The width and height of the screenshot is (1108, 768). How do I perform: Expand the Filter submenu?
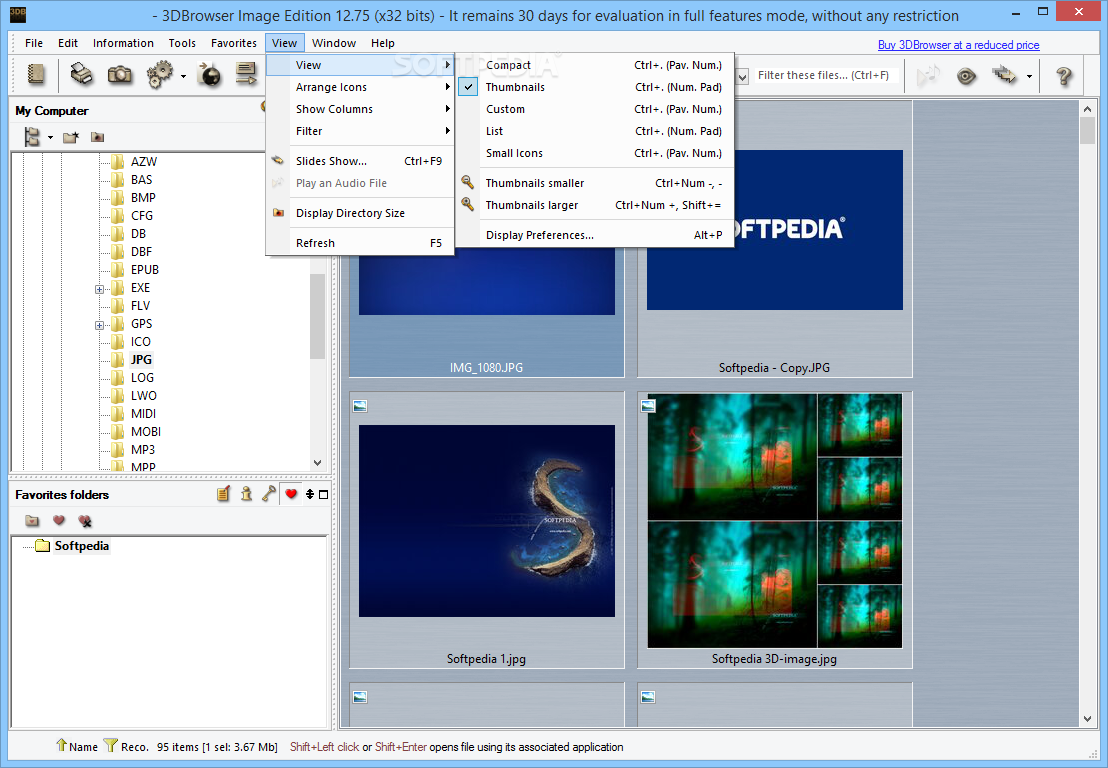tap(360, 131)
